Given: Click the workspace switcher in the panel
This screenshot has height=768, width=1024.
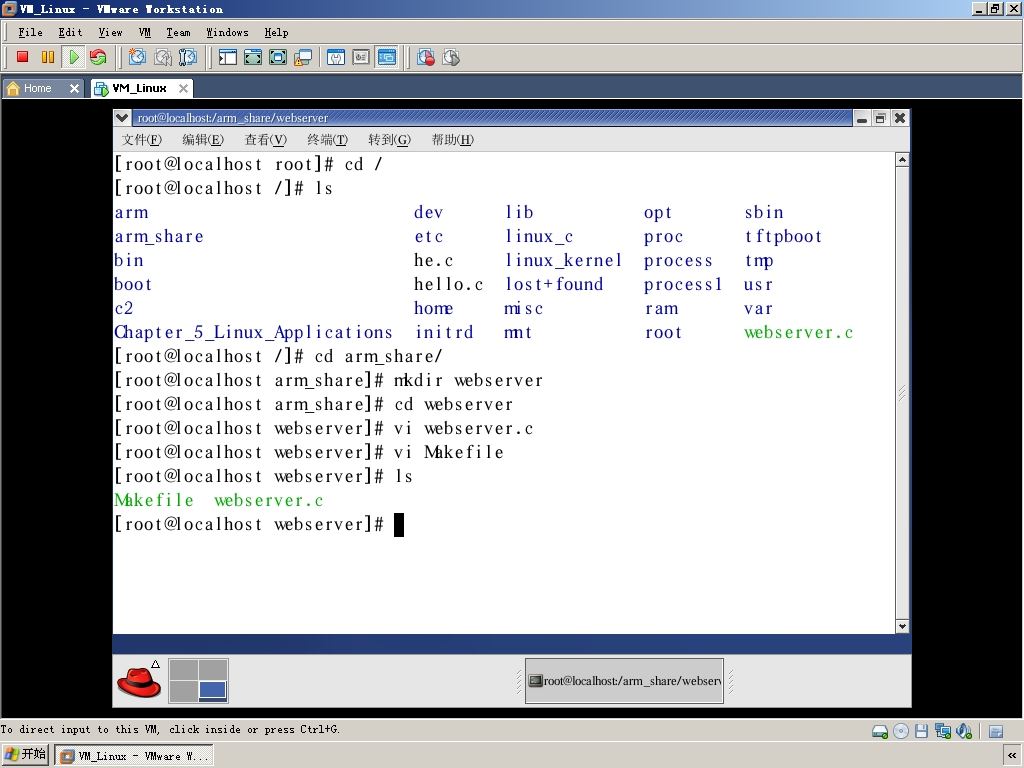Looking at the screenshot, I should (199, 680).
